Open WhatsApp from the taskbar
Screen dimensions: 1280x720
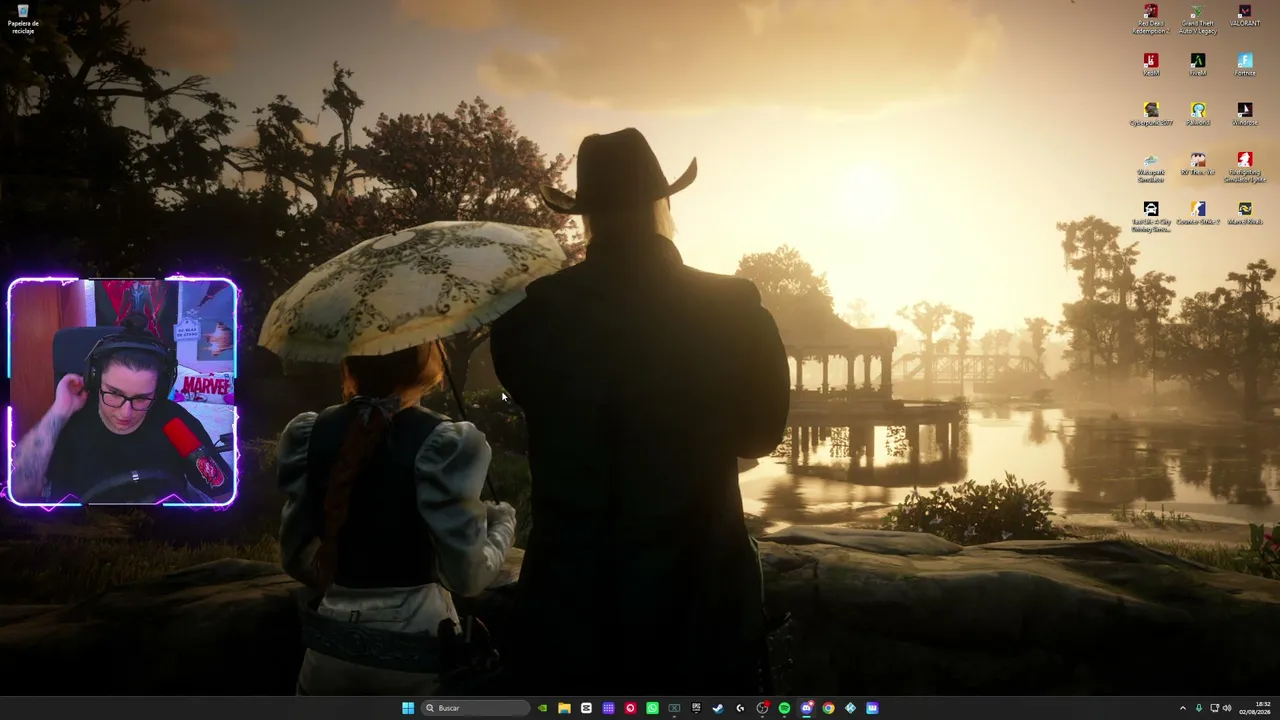point(652,708)
